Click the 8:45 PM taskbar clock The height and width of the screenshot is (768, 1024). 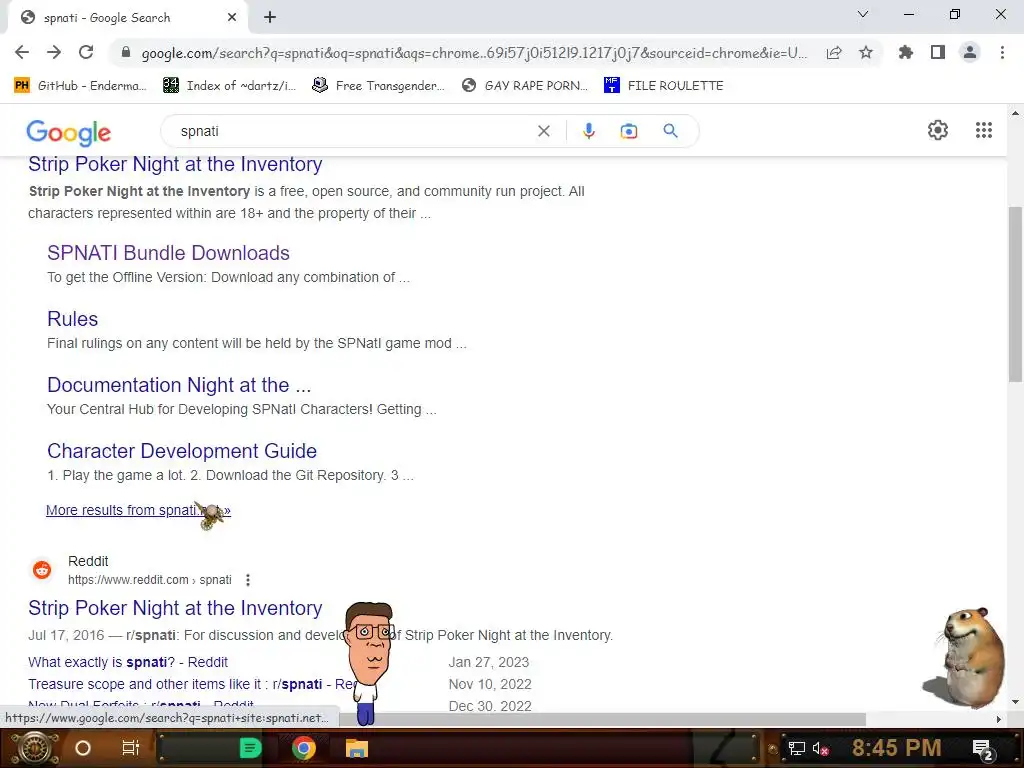[x=897, y=748]
